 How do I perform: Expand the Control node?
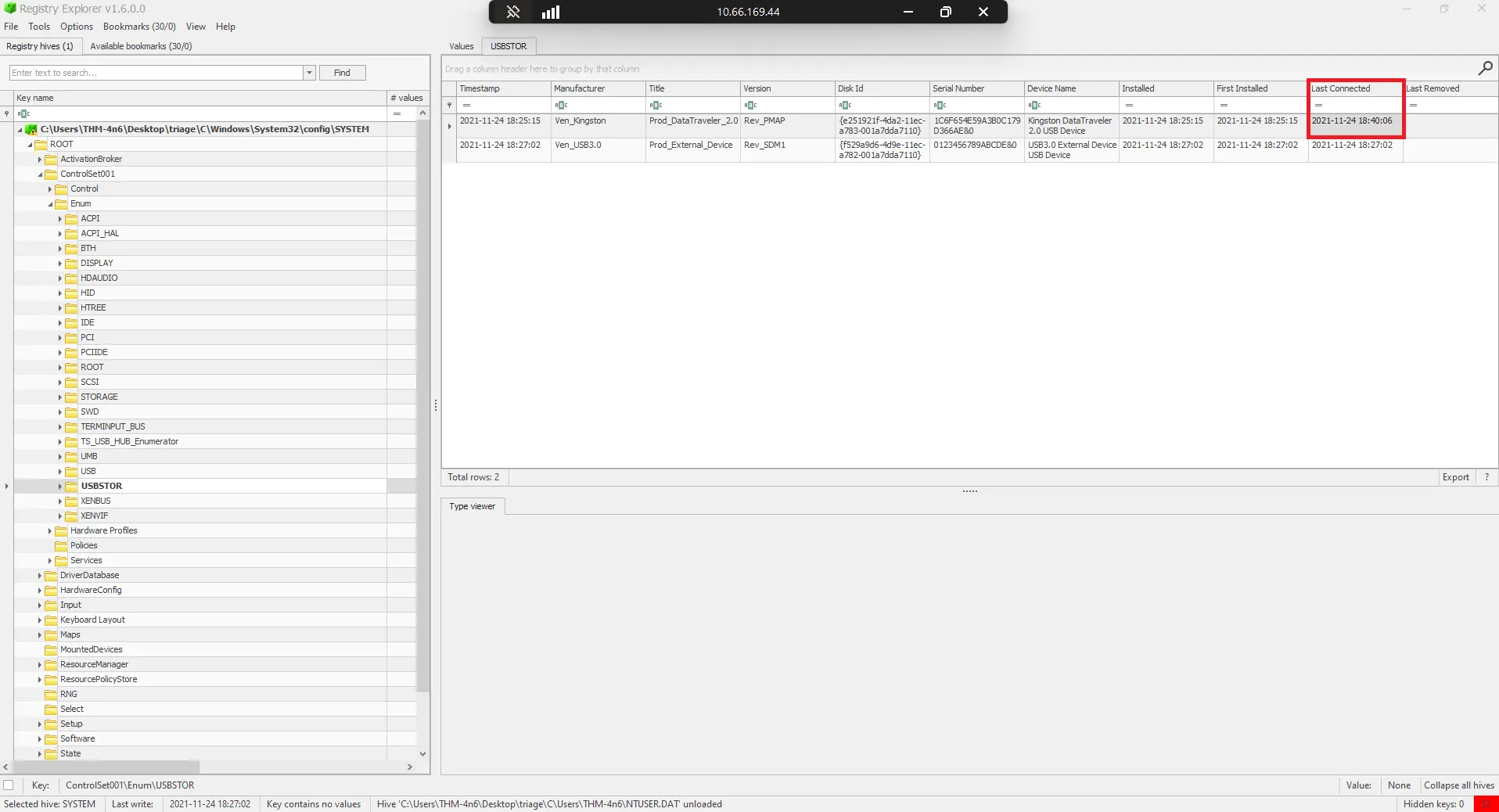50,189
